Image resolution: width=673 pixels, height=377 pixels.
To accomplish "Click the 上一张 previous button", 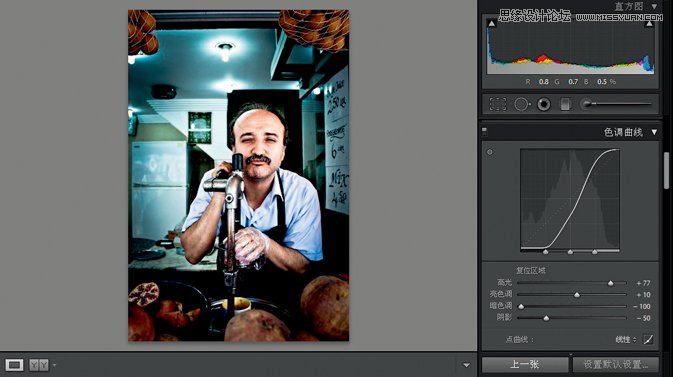I will click(524, 365).
